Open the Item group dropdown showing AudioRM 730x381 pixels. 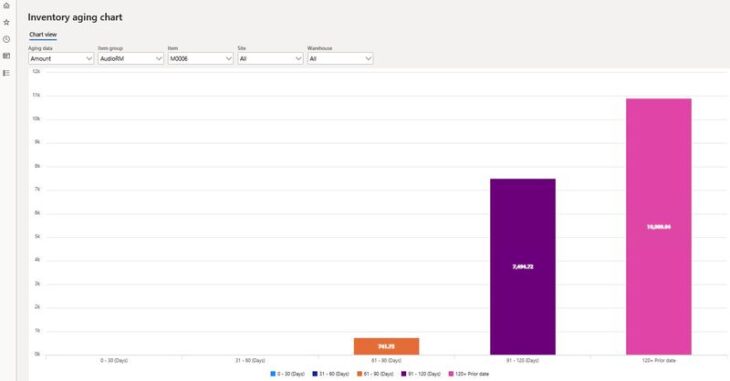[x=131, y=59]
